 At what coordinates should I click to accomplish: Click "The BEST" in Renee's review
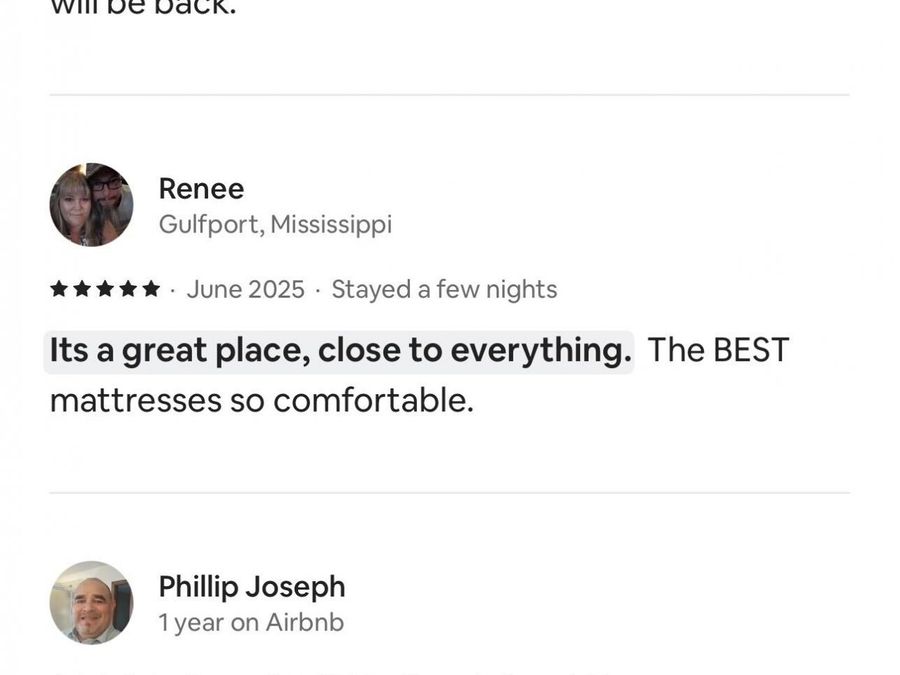point(718,351)
